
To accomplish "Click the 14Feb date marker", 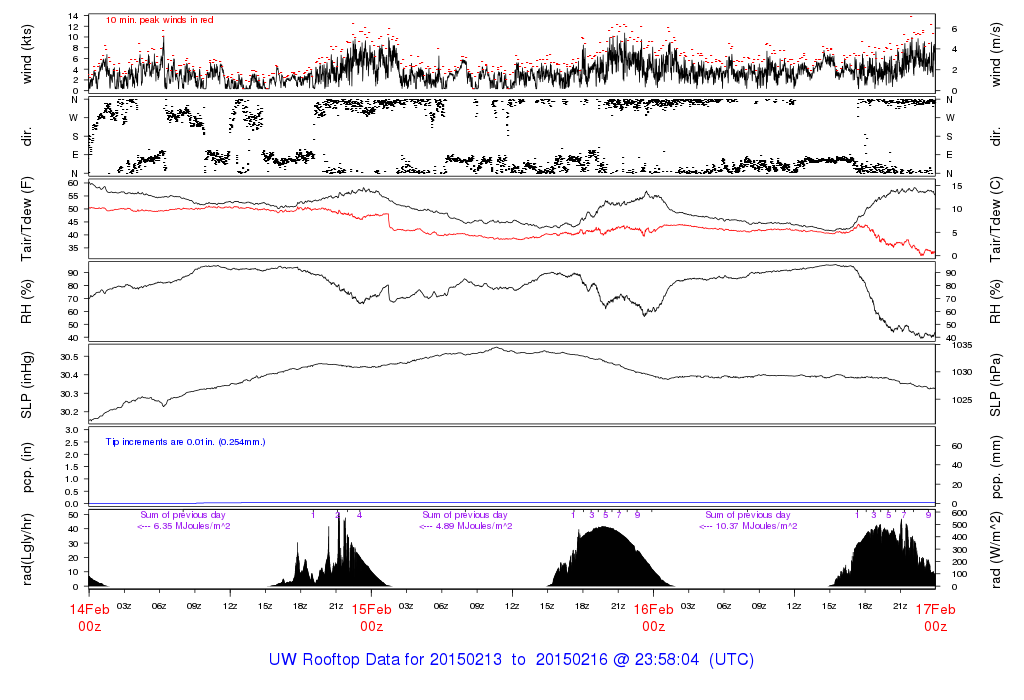I will (x=89, y=609).
